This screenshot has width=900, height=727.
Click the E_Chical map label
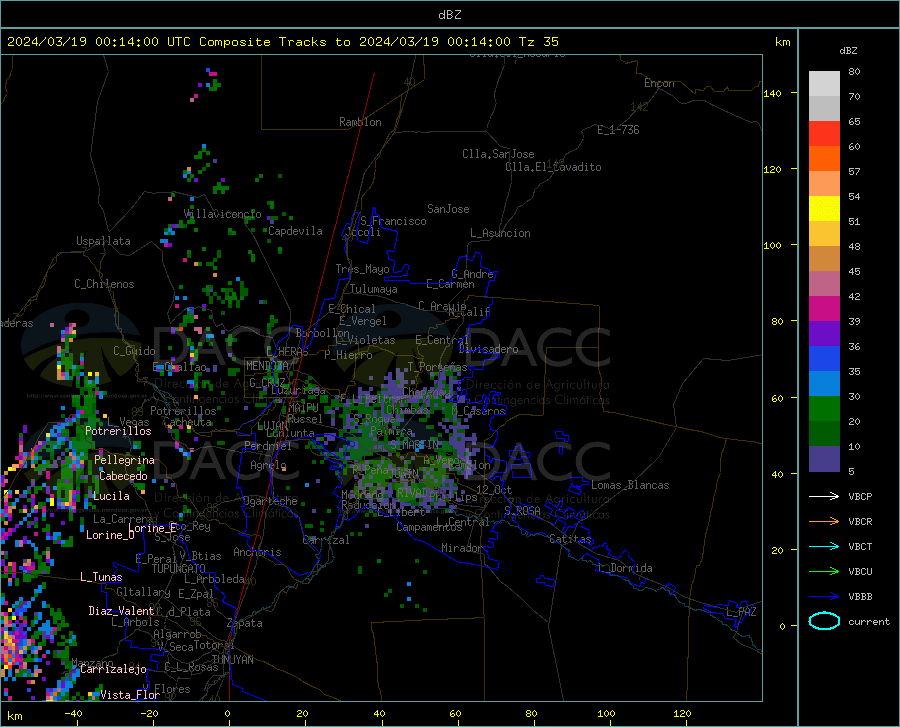point(352,309)
